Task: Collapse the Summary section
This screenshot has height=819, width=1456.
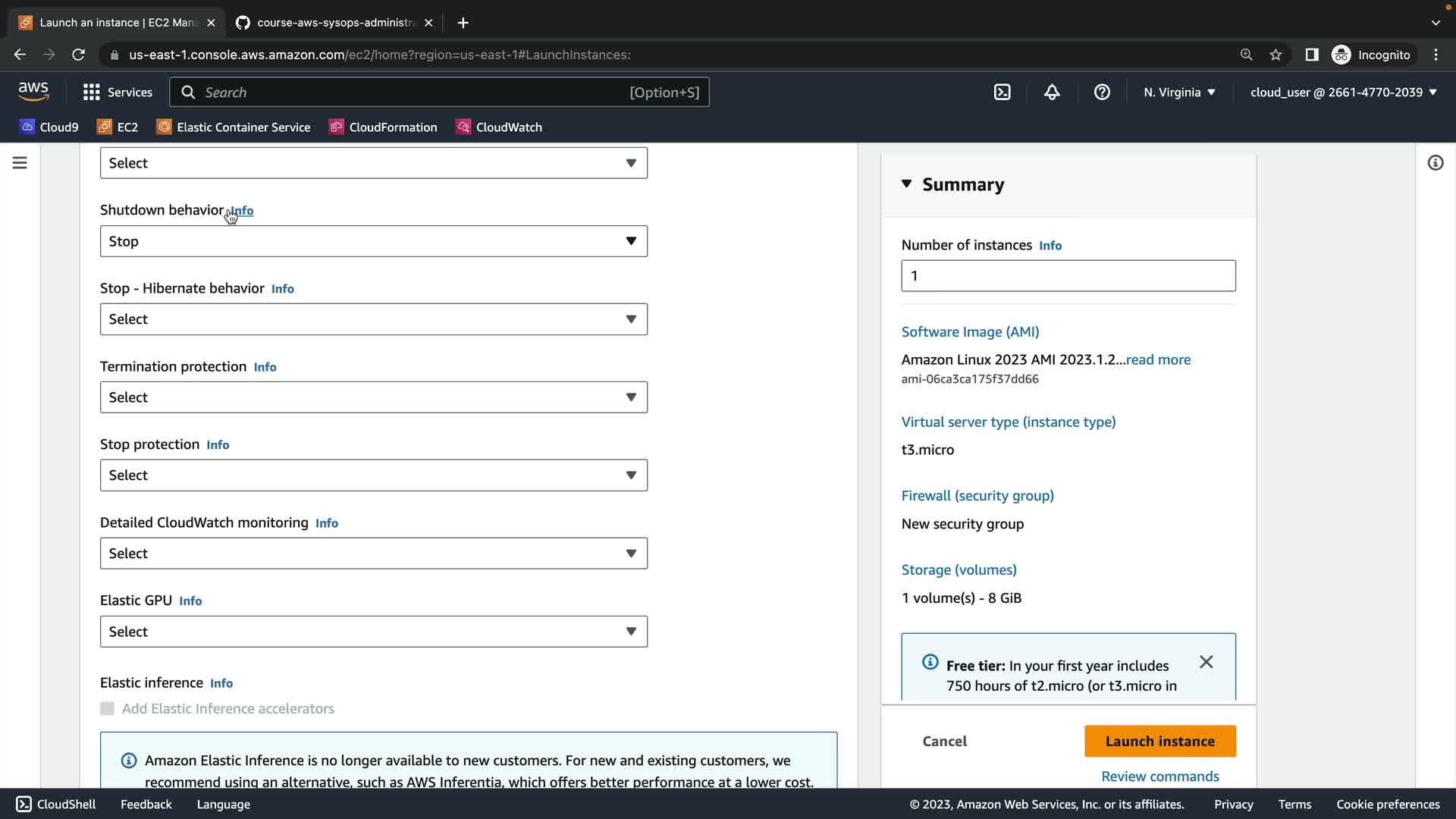Action: pos(906,184)
